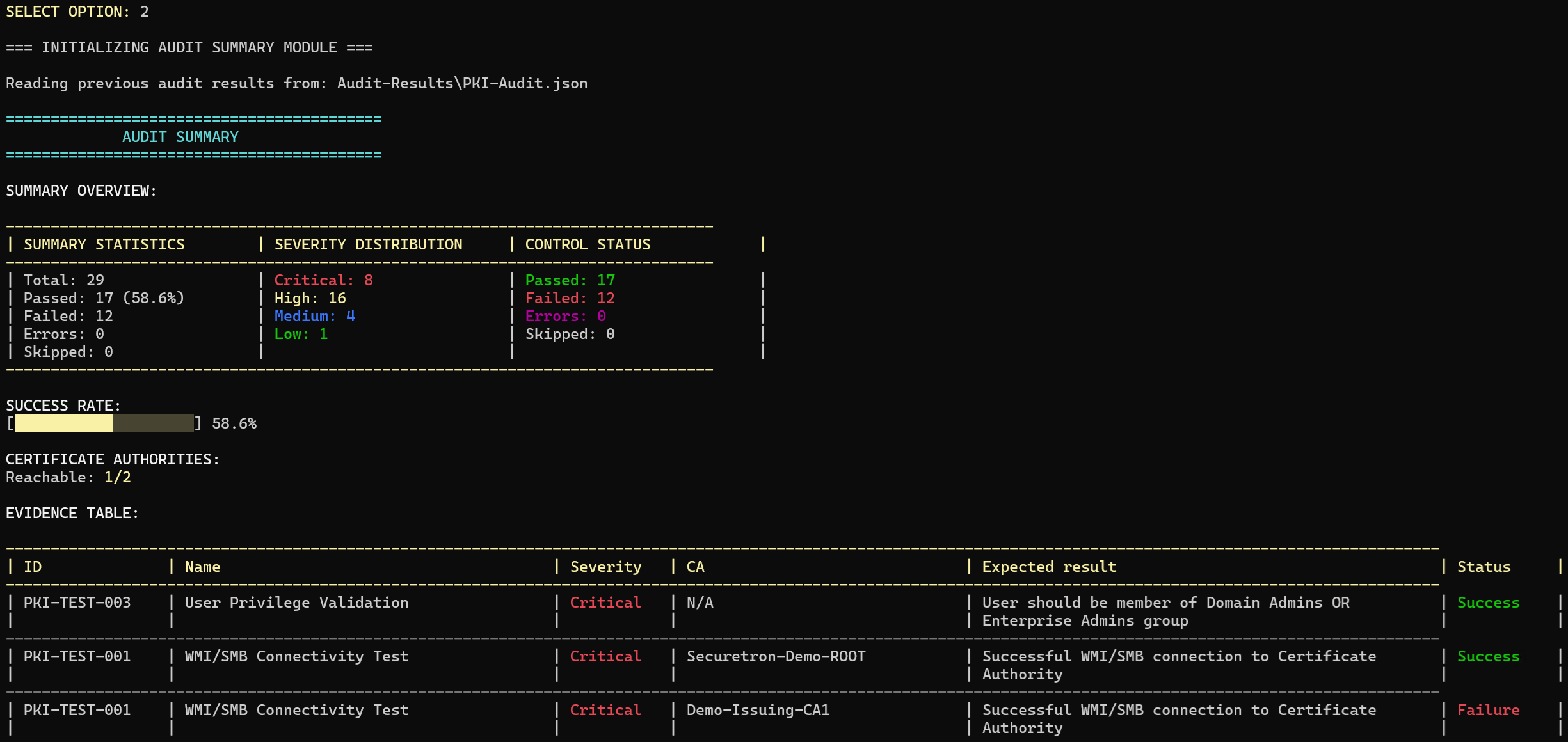Viewport: 1568px width, 742px height.
Task: Click the 'Status' header in evidence table
Action: (x=1484, y=567)
